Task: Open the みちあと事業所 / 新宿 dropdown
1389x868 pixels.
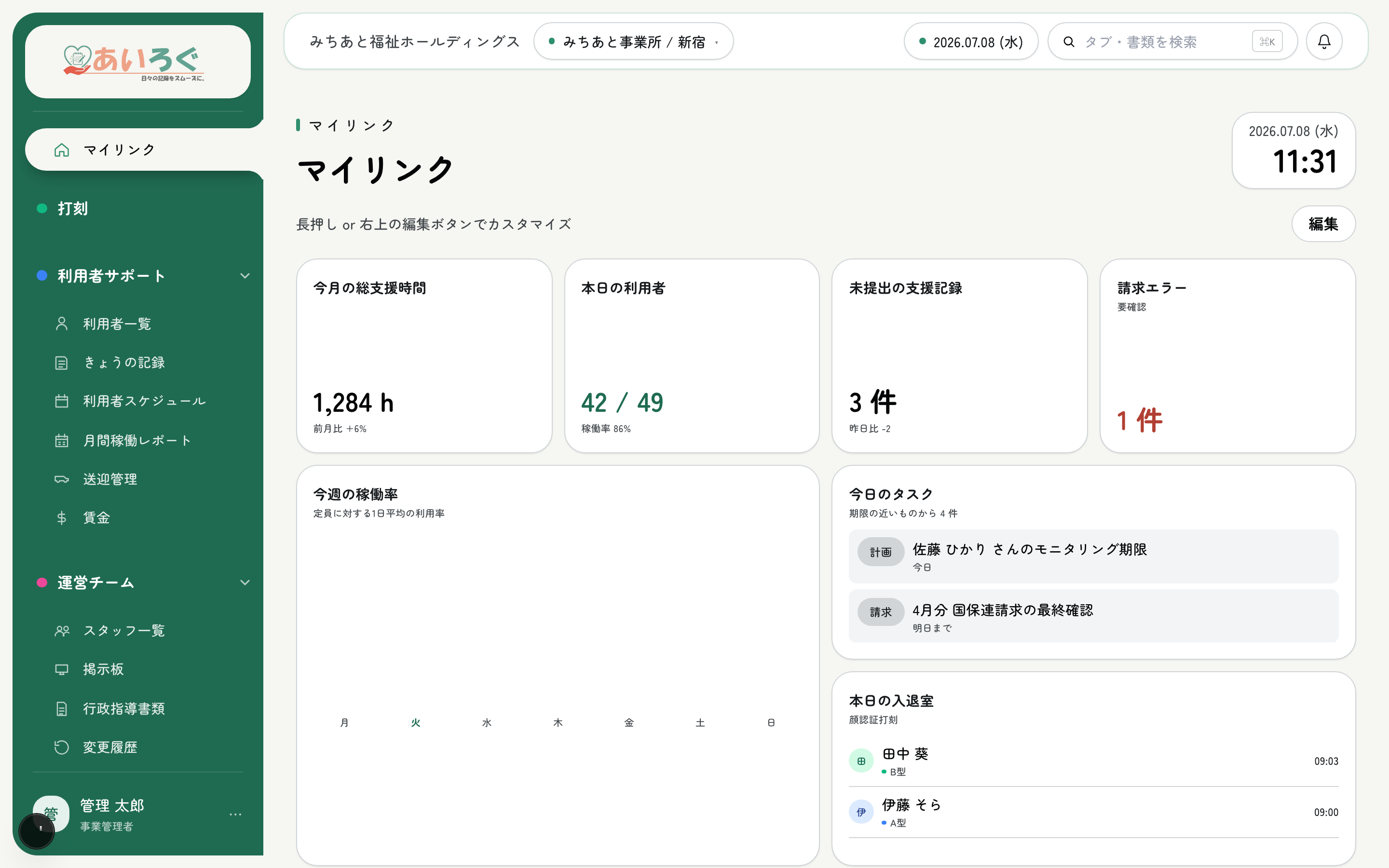Action: 633,41
